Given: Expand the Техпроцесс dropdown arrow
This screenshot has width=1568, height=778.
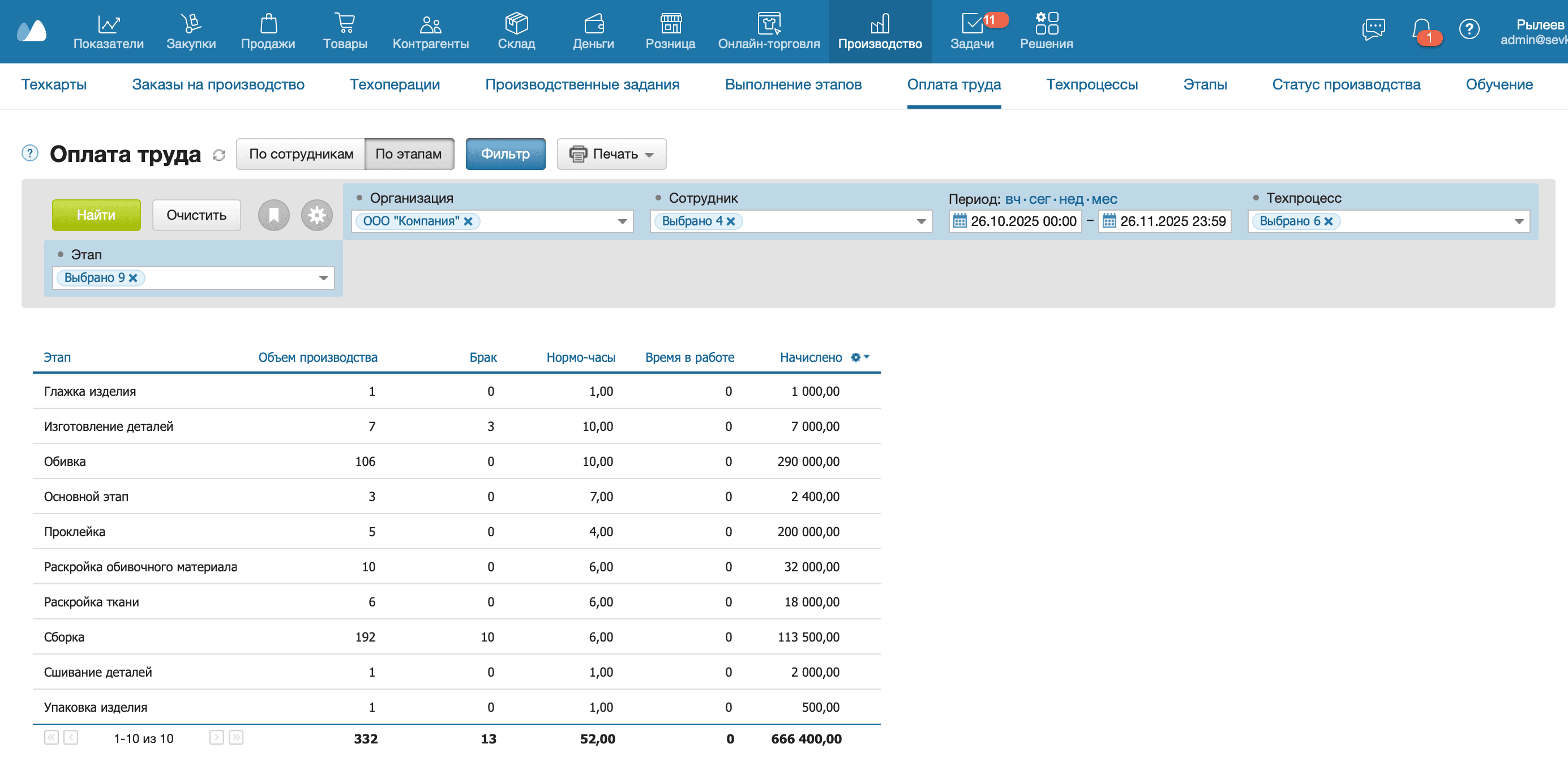Looking at the screenshot, I should (1518, 221).
